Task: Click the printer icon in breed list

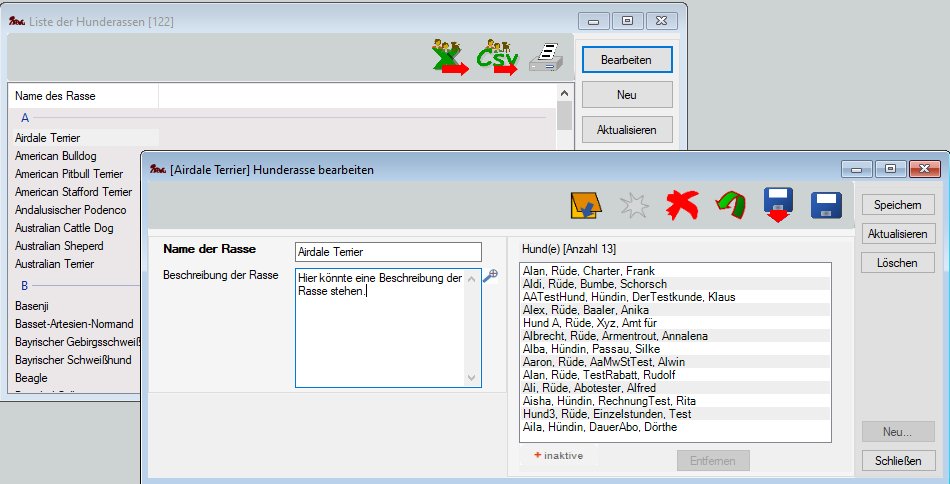Action: coord(547,59)
